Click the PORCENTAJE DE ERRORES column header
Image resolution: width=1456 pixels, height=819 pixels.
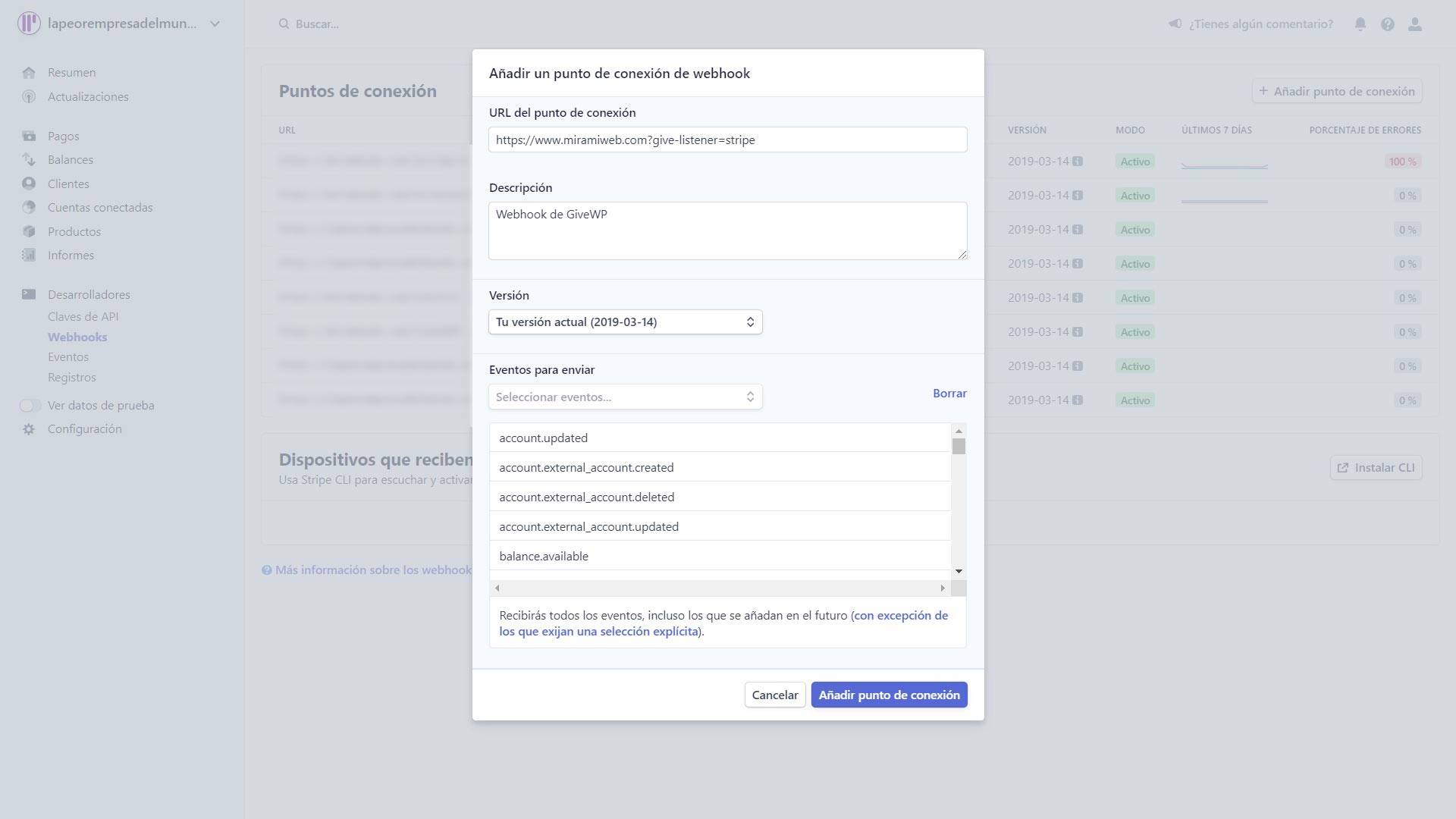pos(1365,130)
